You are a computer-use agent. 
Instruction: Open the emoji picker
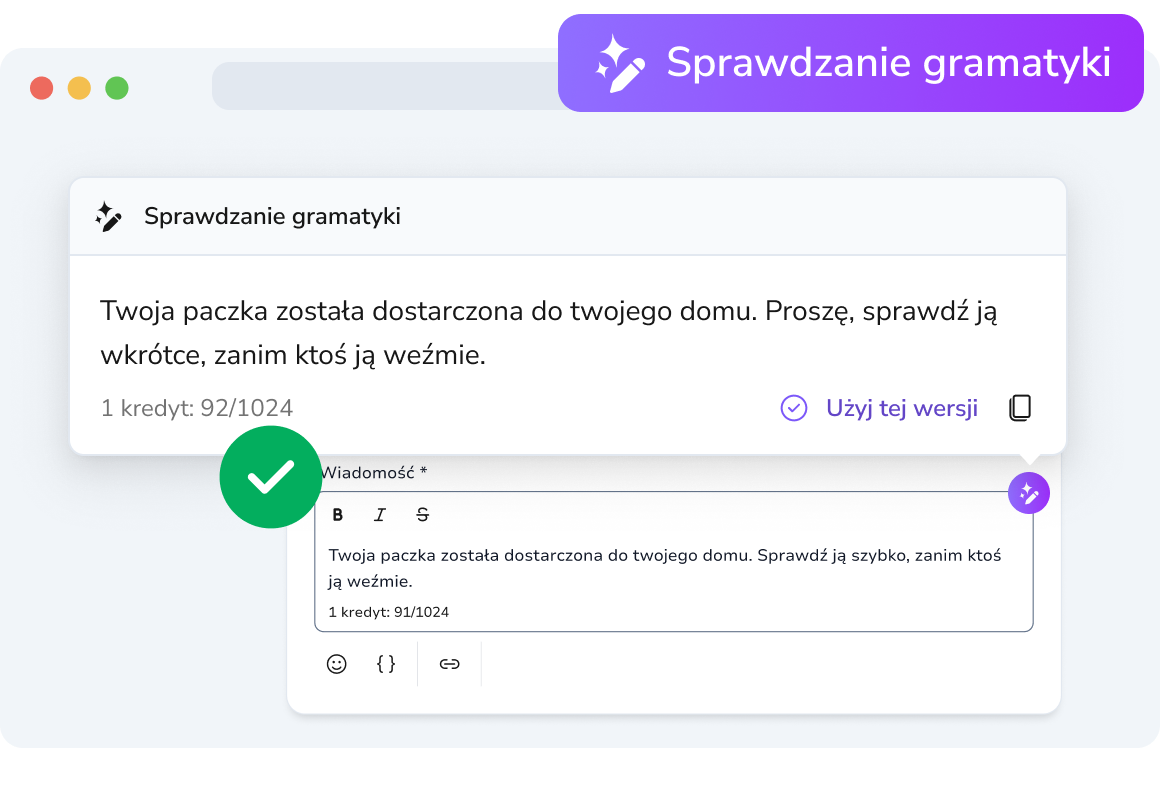point(337,664)
